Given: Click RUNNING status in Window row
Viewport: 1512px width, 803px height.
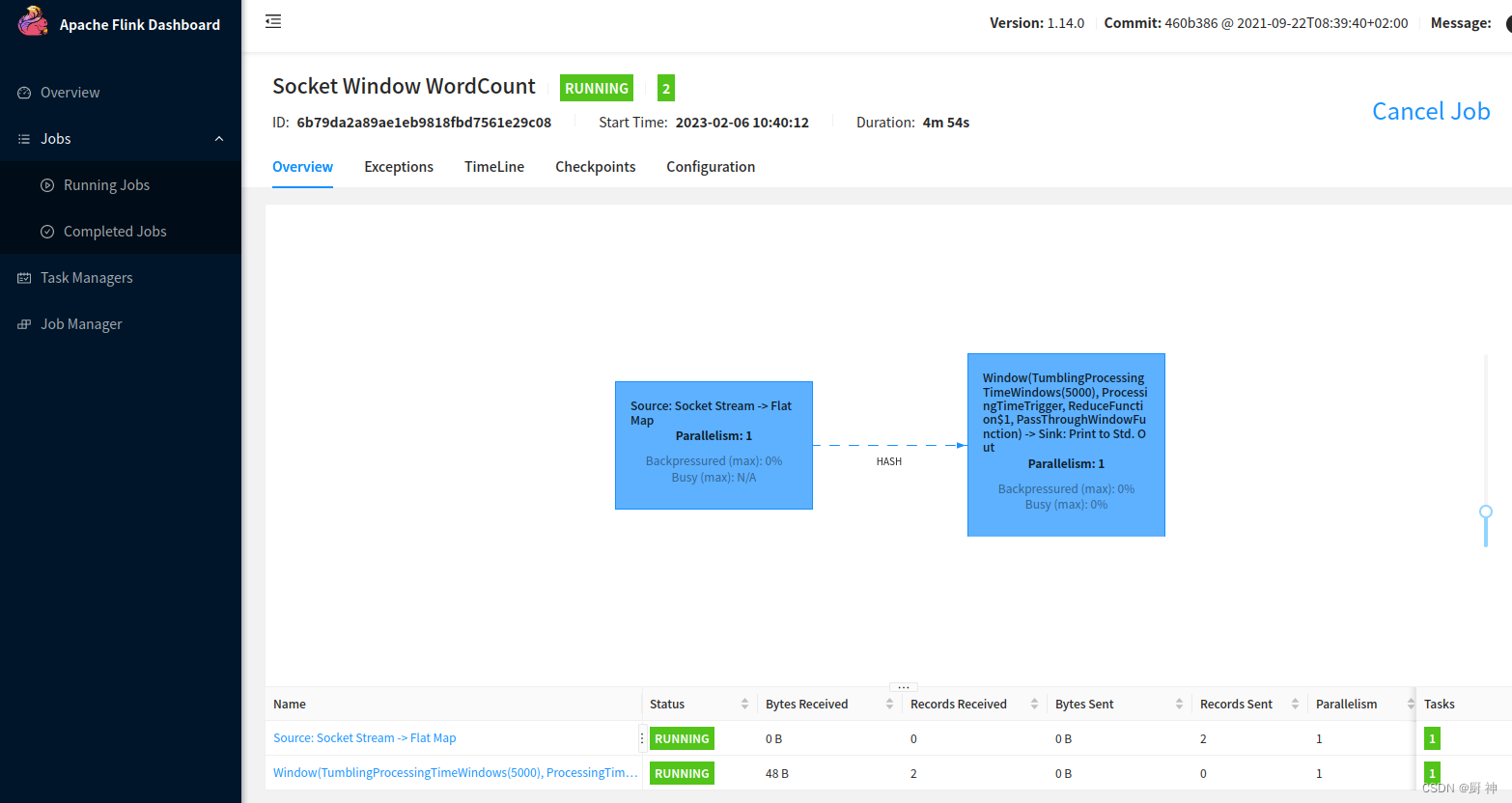Looking at the screenshot, I should (x=682, y=773).
